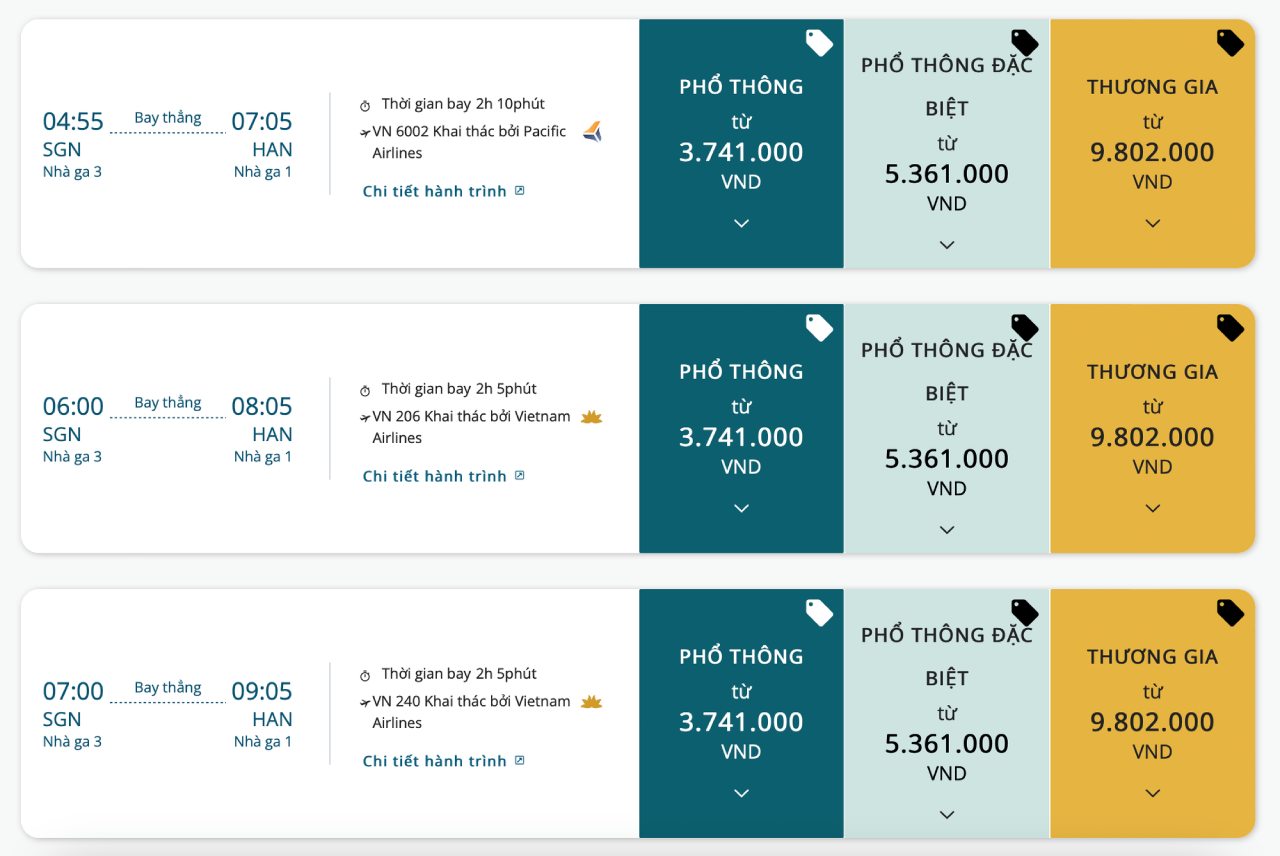The width and height of the screenshot is (1280, 856).
Task: Expand Thương Gia fare for 07:00 flight
Action: [x=1153, y=794]
